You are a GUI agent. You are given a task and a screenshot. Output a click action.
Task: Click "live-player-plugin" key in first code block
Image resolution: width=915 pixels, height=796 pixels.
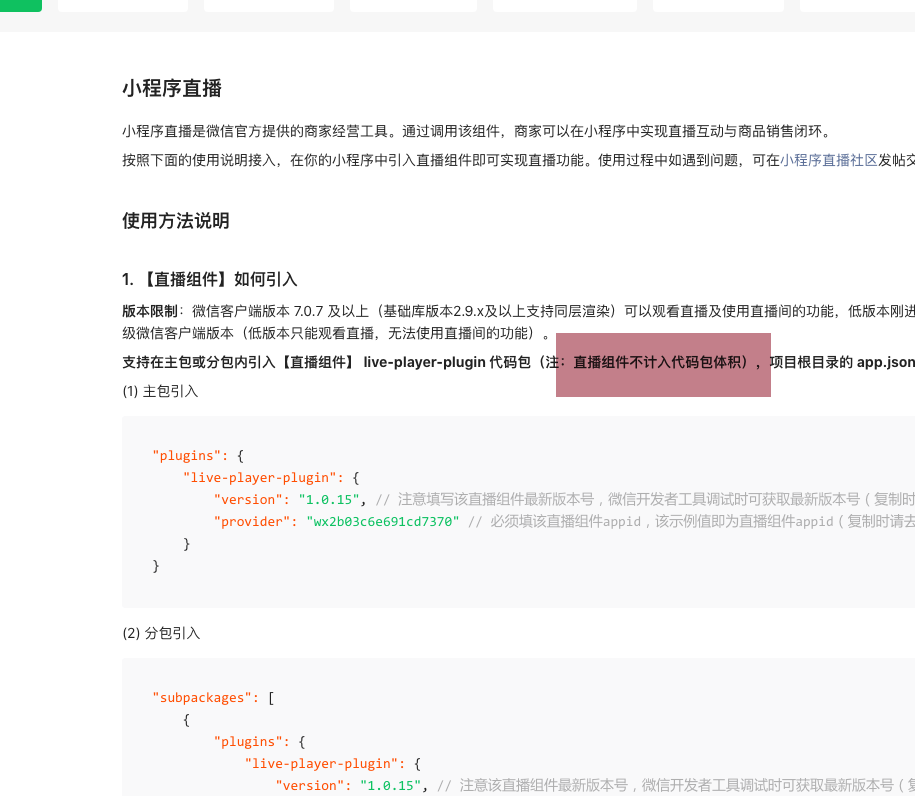point(260,478)
